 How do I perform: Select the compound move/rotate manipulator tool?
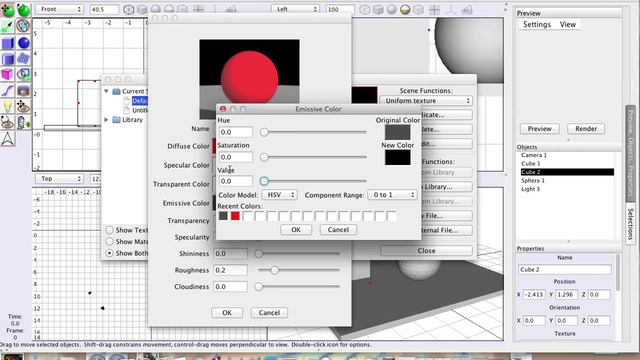(x=23, y=26)
